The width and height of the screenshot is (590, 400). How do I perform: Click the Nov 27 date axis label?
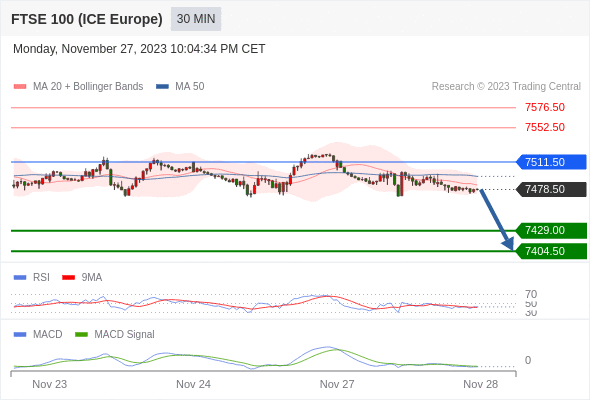click(x=337, y=384)
